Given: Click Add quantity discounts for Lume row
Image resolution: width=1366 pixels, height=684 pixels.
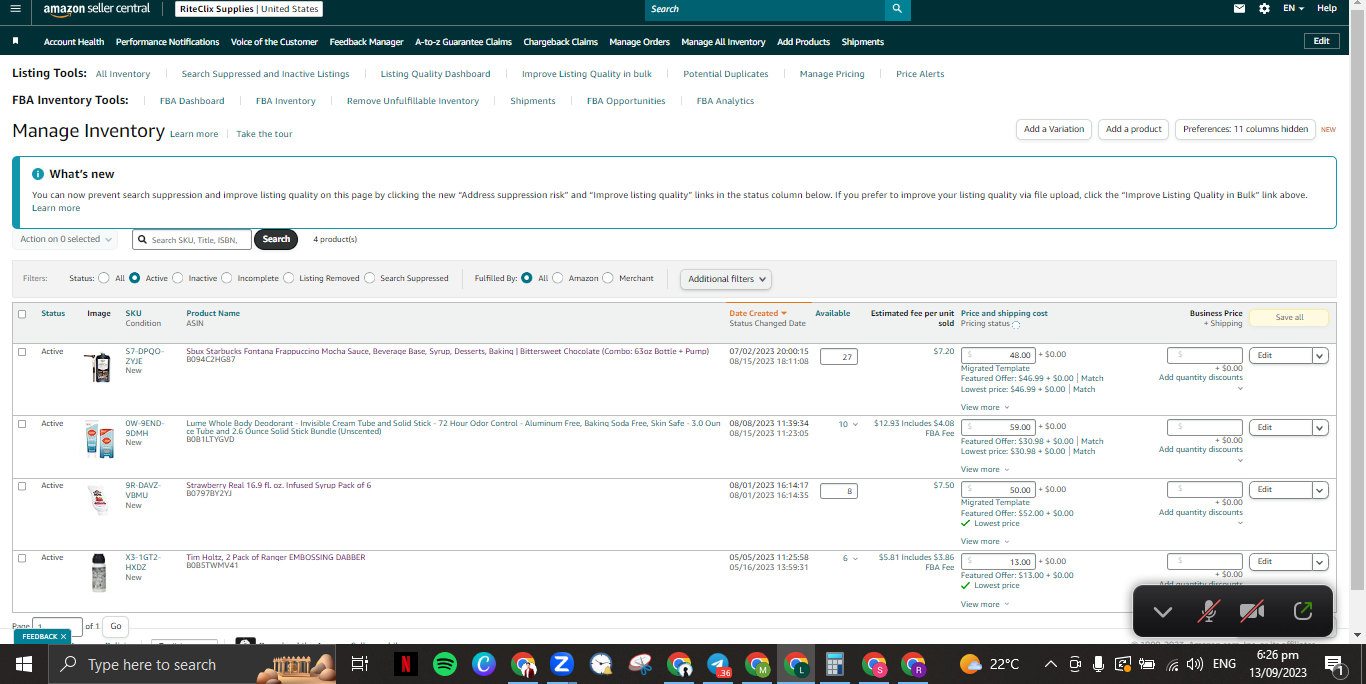Looking at the screenshot, I should 1201,449.
